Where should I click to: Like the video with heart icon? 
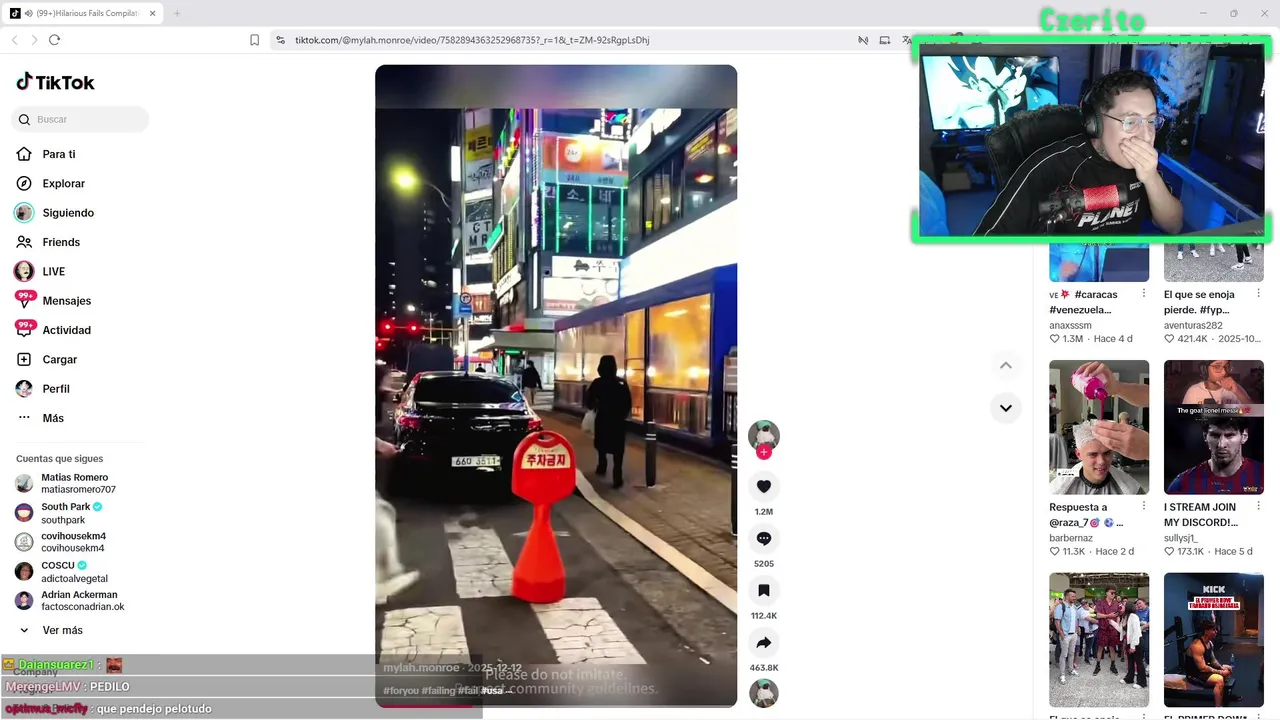[764, 486]
